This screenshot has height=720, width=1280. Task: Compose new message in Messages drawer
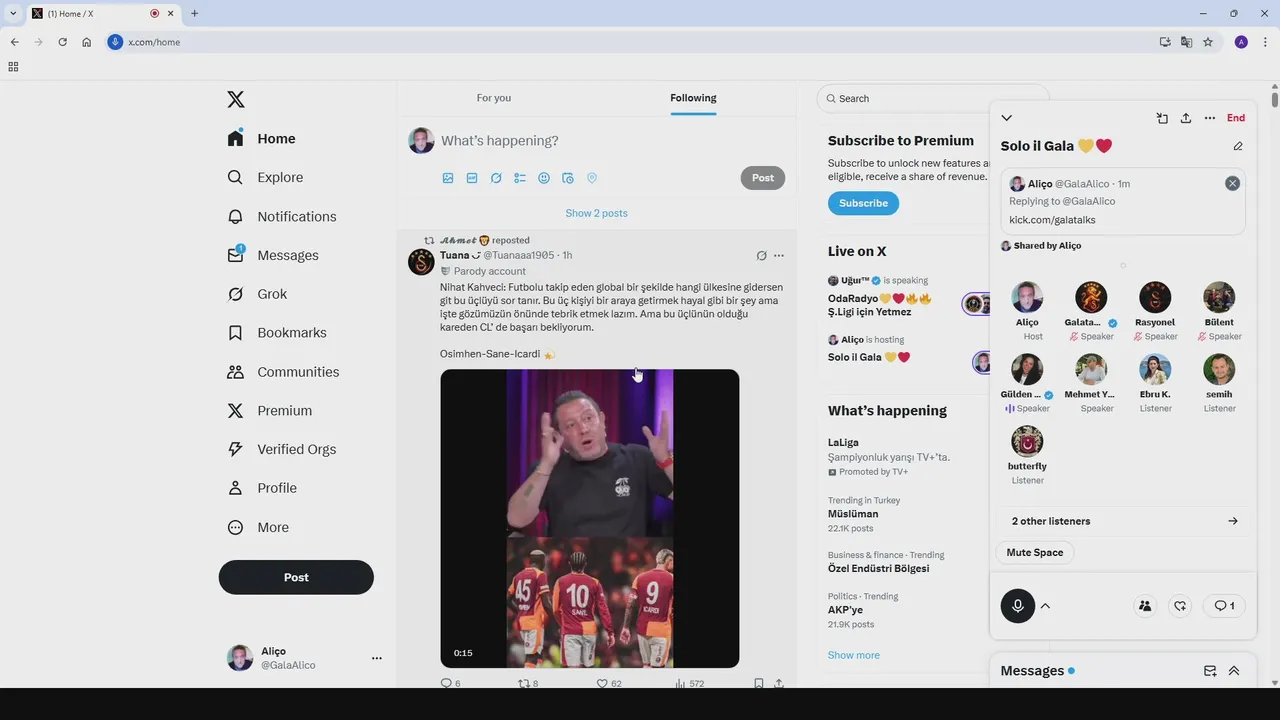1210,671
